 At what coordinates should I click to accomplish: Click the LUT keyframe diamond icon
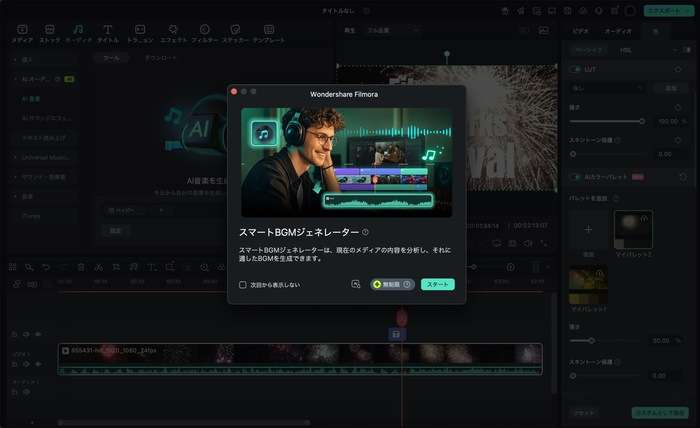678,69
